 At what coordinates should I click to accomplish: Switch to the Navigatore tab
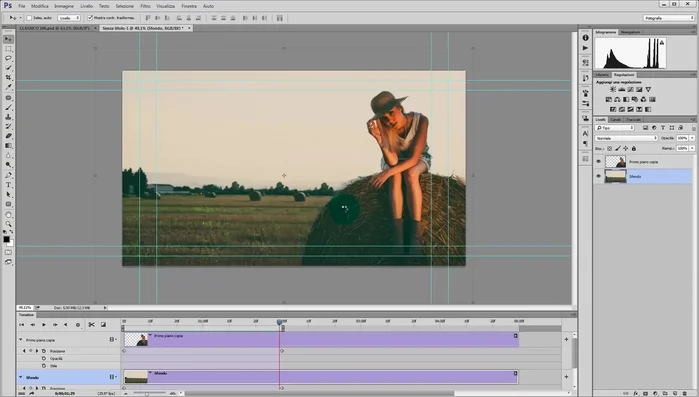[630, 32]
